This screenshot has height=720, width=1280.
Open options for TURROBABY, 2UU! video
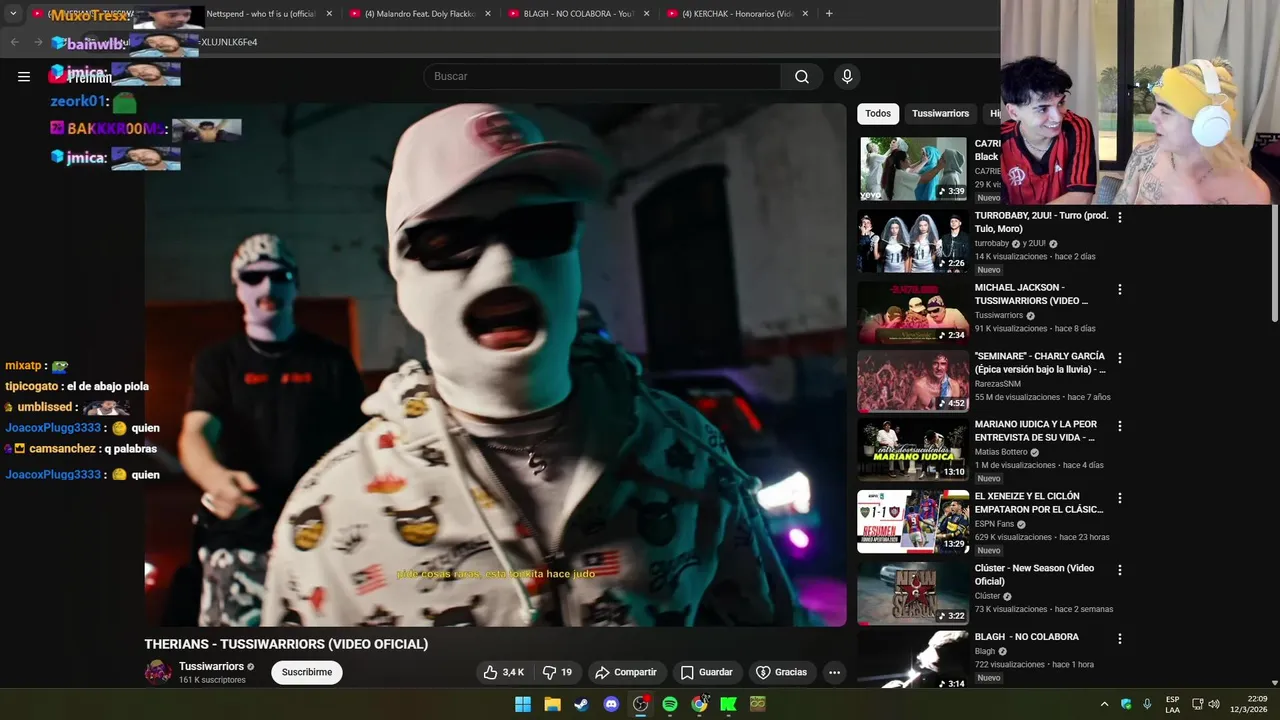coord(1120,217)
